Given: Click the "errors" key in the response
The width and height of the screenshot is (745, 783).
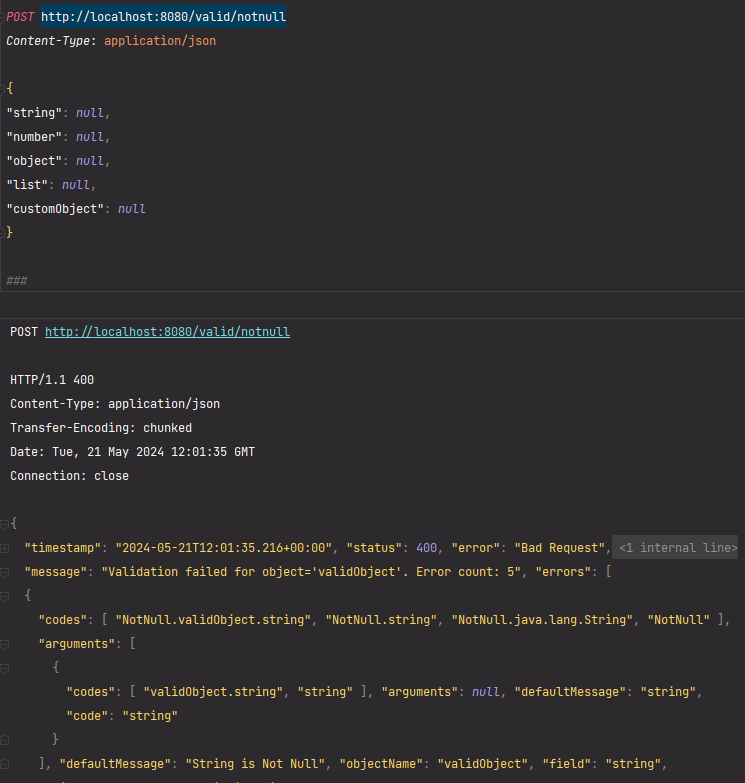Looking at the screenshot, I should [563, 572].
